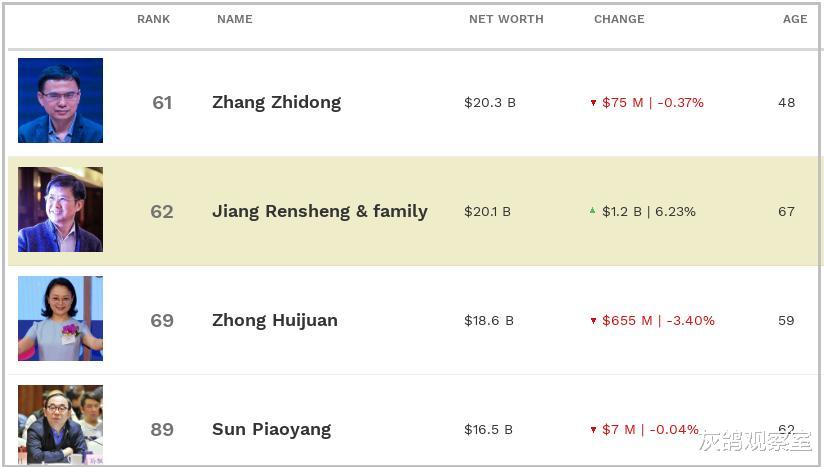Viewport: 824px width, 467px height.
Task: Click rank number 62 in highlighted row
Action: (162, 211)
